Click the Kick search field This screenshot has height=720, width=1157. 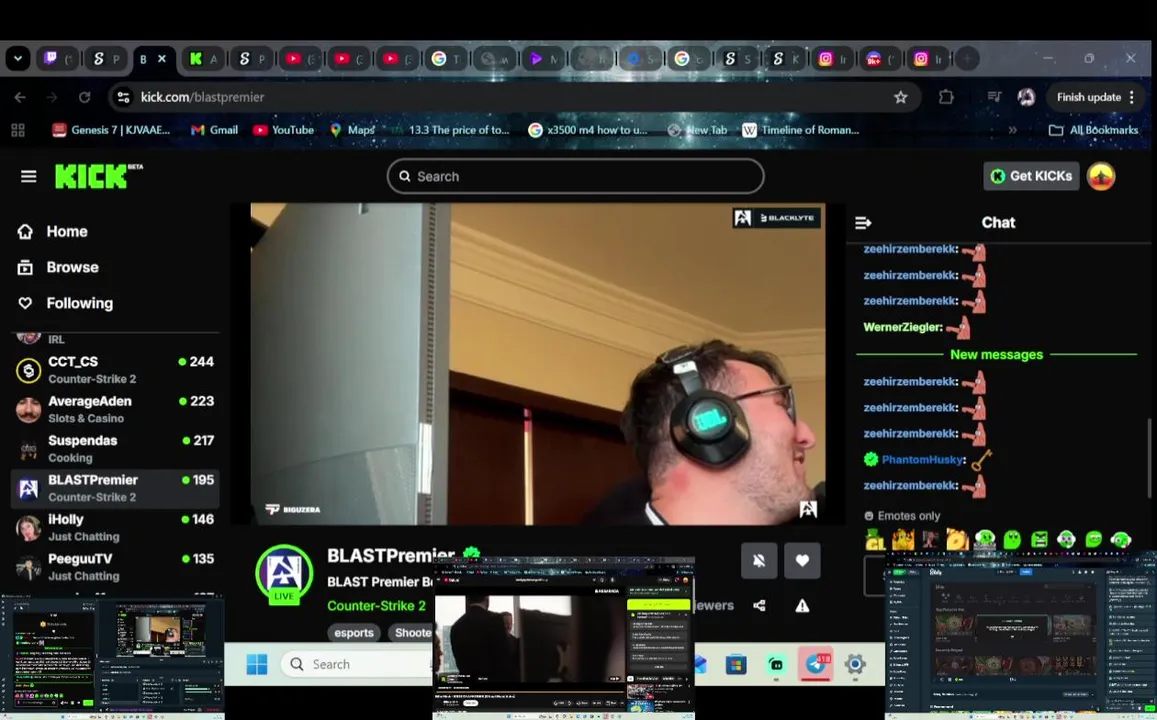576,176
